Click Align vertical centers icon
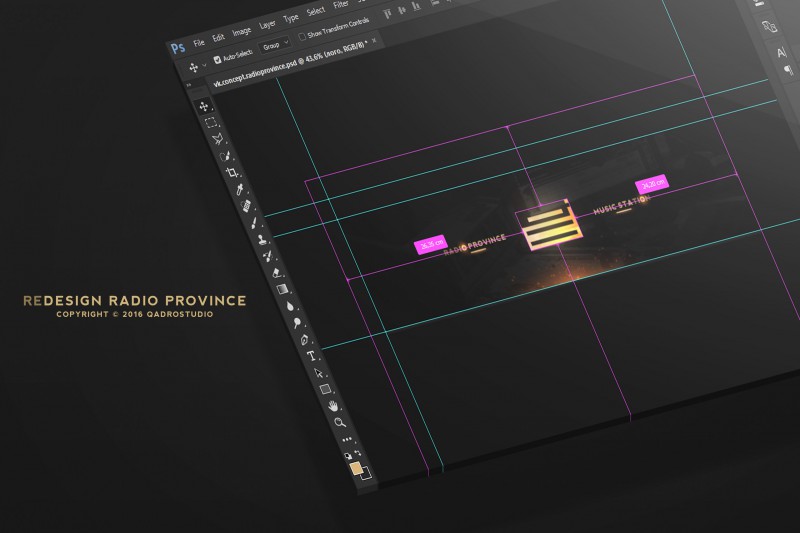Screen dimensions: 800x533 (402, 10)
